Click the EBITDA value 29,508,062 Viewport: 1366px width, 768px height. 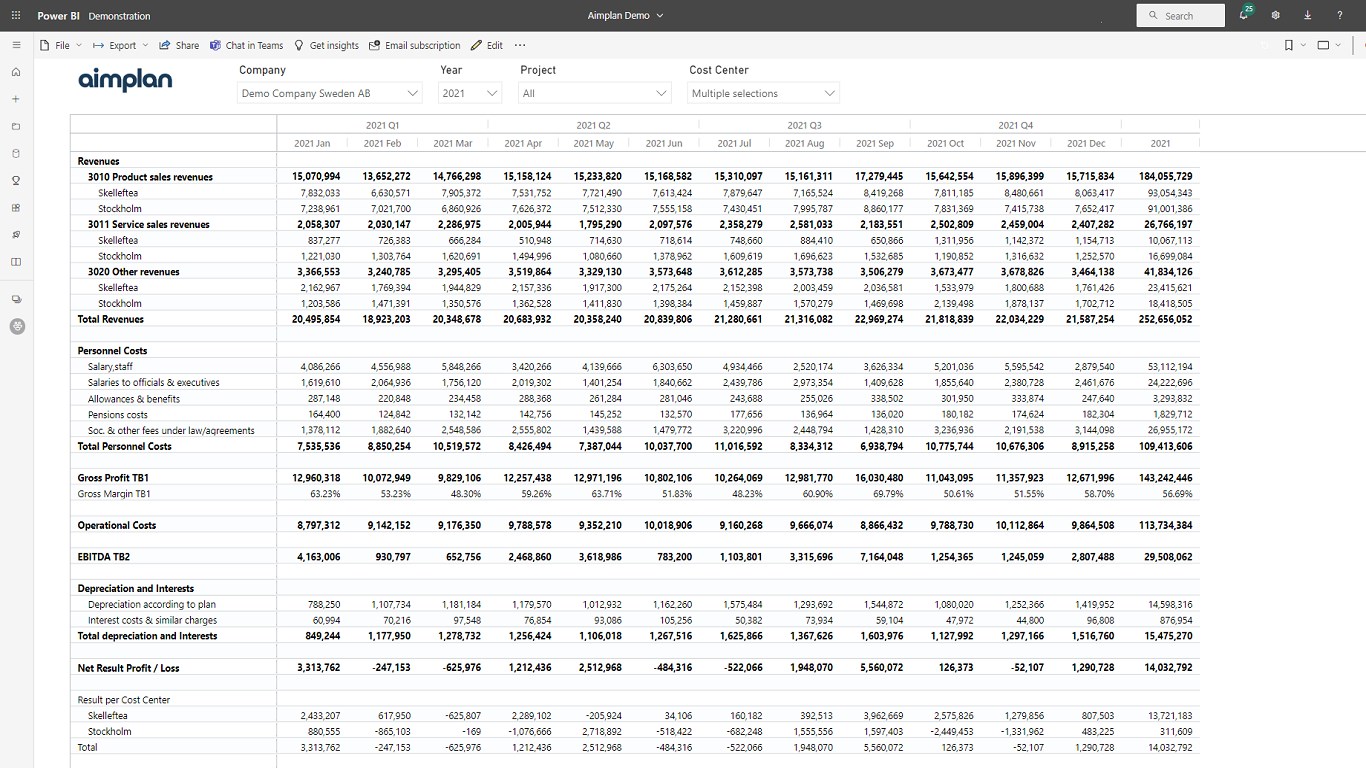click(1168, 557)
